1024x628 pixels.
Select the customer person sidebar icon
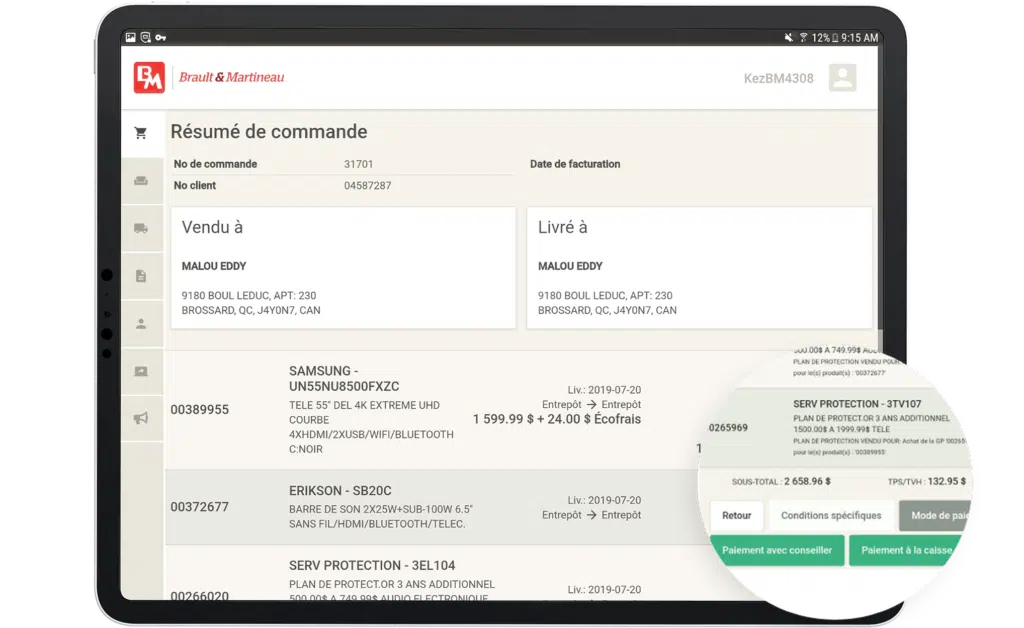[141, 323]
